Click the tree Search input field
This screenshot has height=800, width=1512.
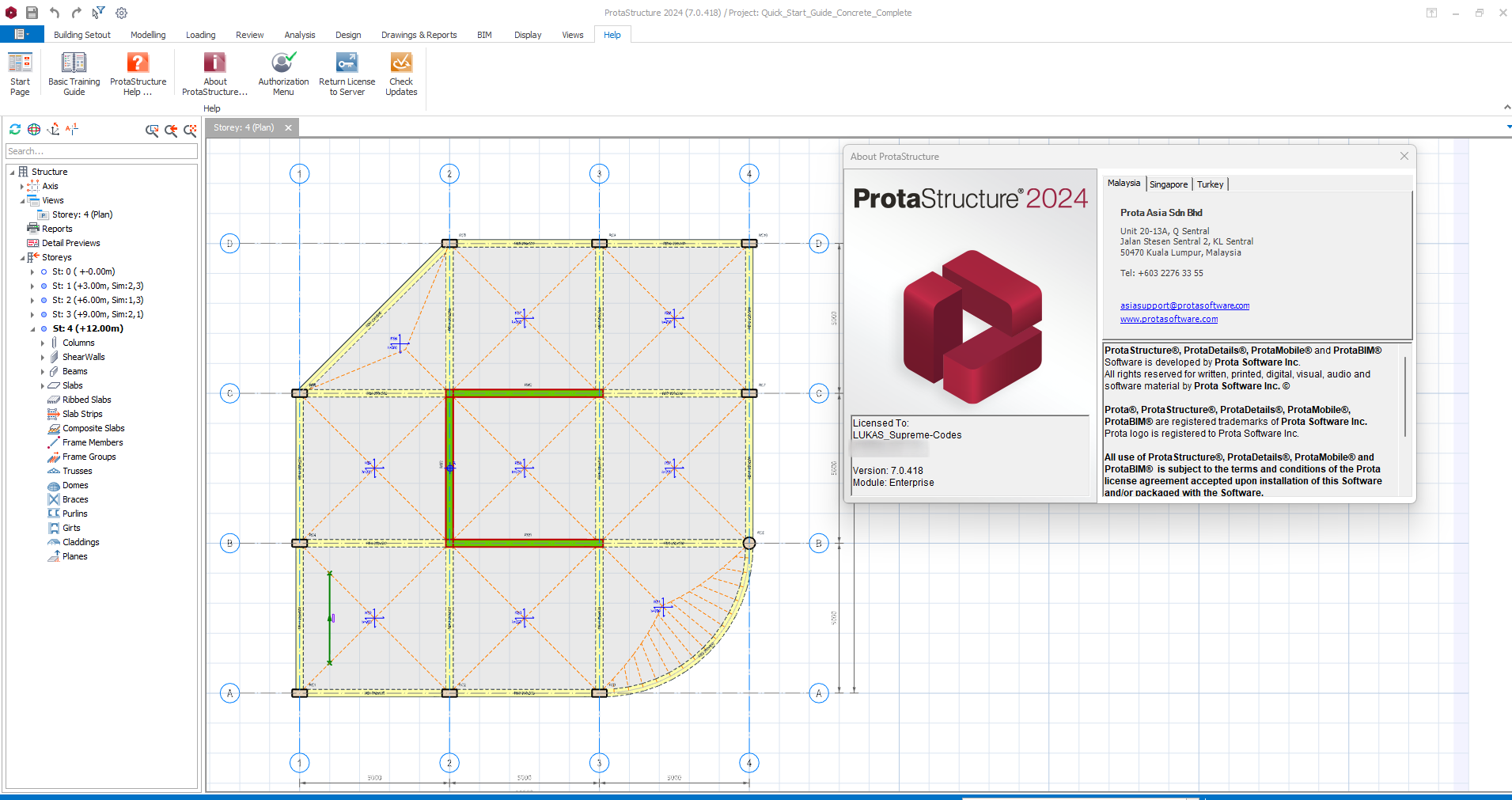(101, 151)
